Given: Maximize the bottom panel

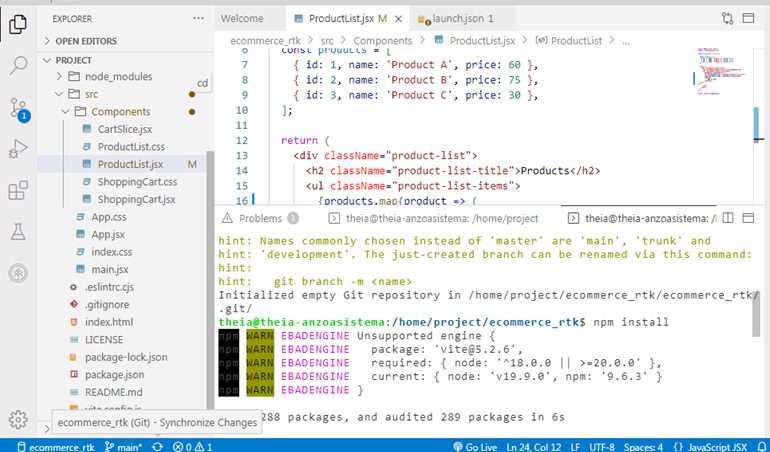Looking at the screenshot, I should click(x=748, y=218).
